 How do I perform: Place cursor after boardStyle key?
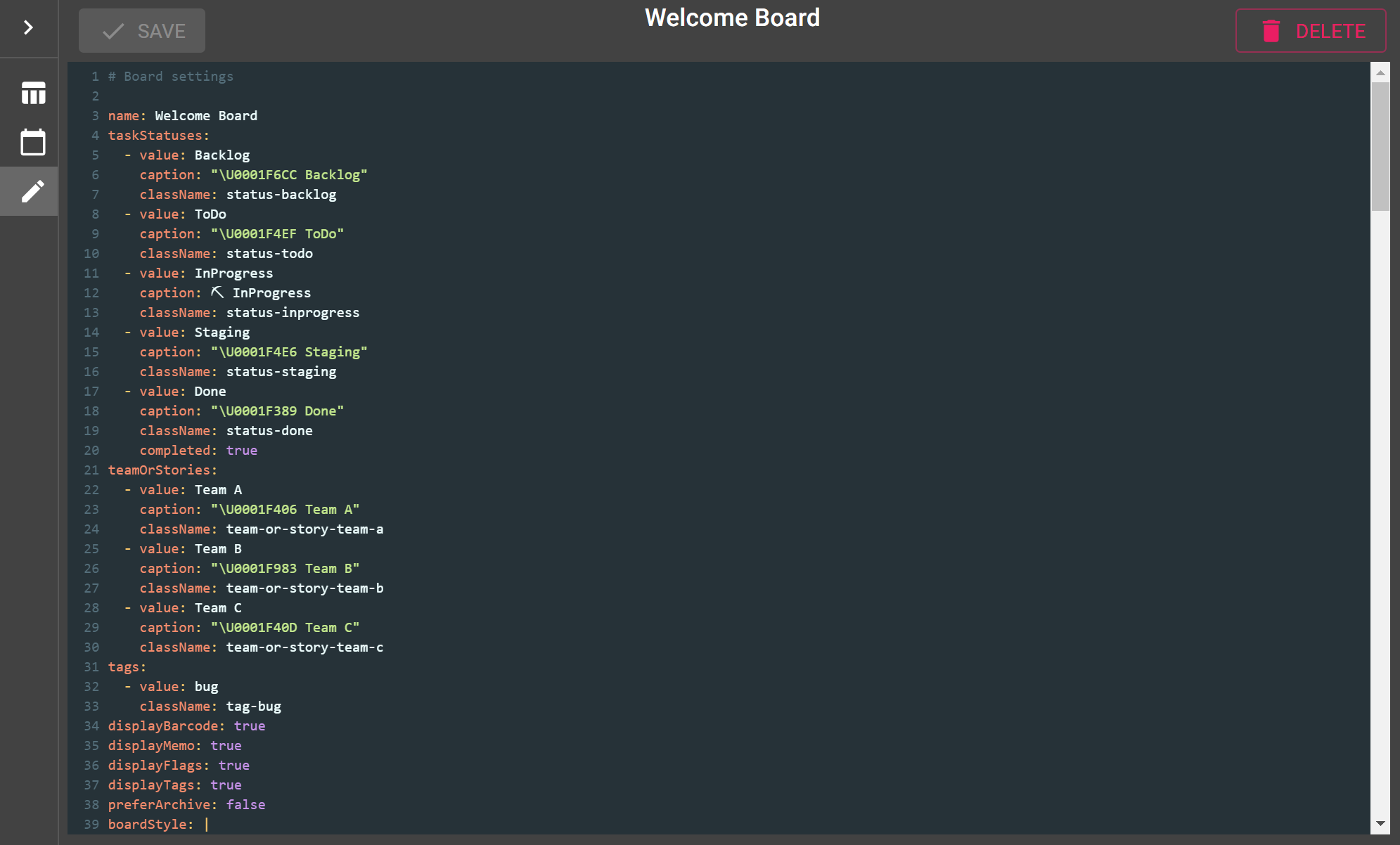click(207, 824)
